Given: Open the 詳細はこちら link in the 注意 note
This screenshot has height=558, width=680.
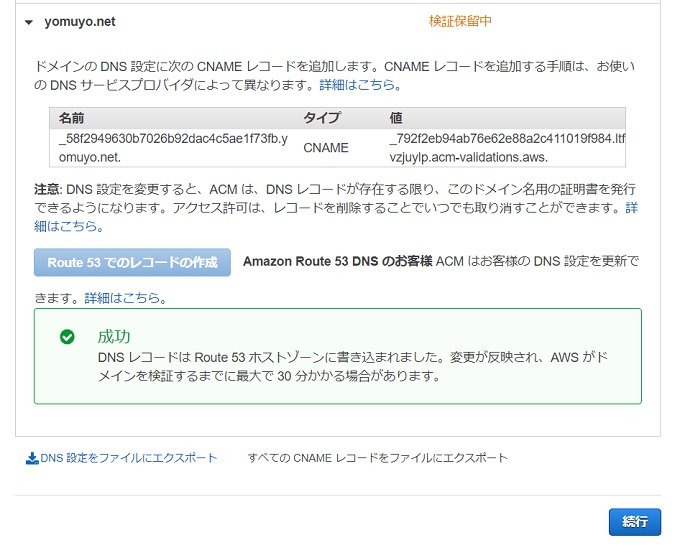Looking at the screenshot, I should [x=335, y=217].
